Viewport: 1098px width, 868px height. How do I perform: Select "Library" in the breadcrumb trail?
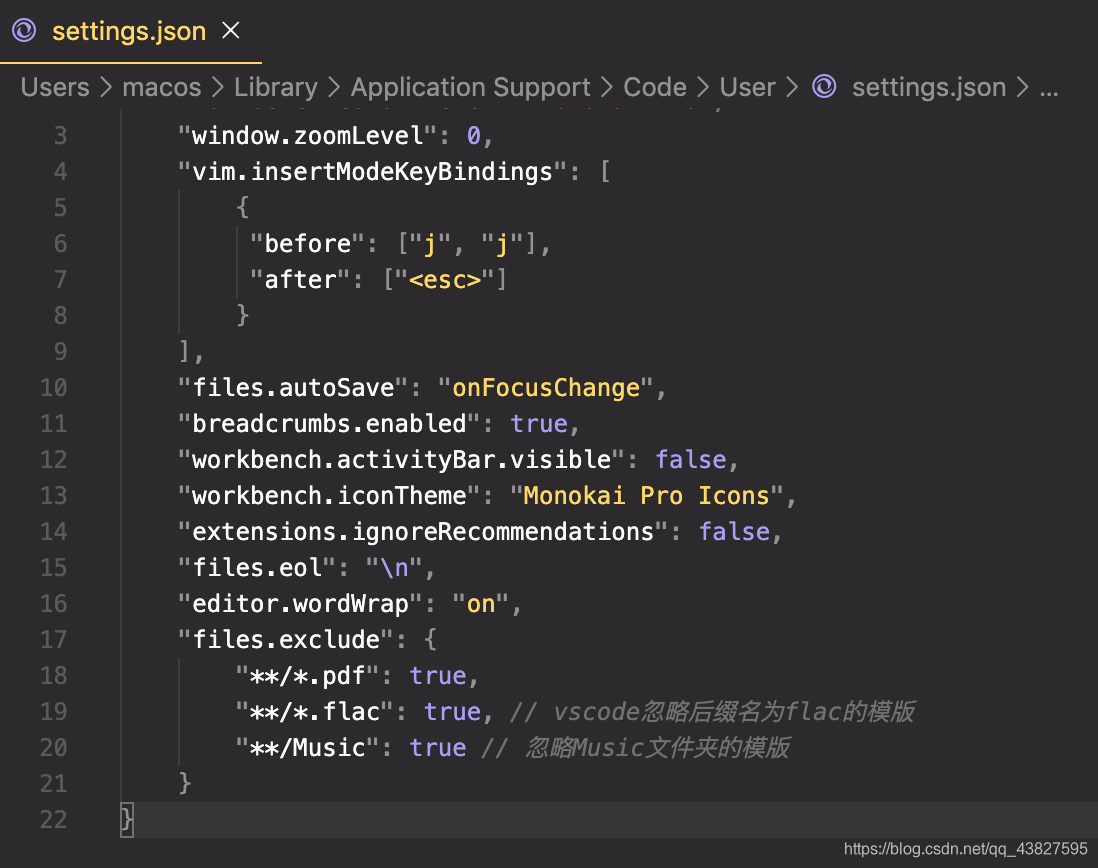[276, 87]
